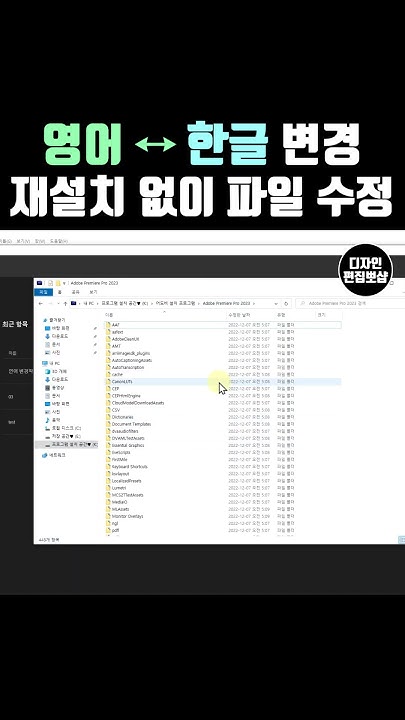The image size is (405, 720).
Task: Select the AutoTranscription folder name
Action: pyautogui.click(x=128, y=367)
